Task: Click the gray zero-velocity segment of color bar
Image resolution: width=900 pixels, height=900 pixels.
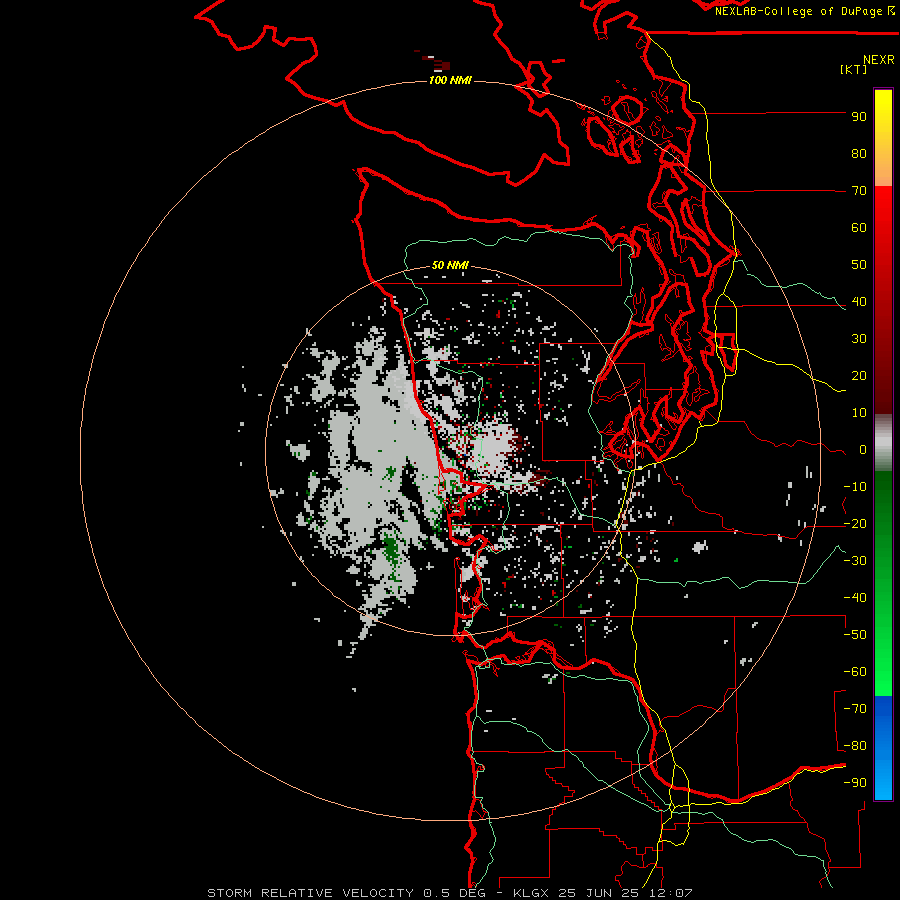Action: point(883,443)
